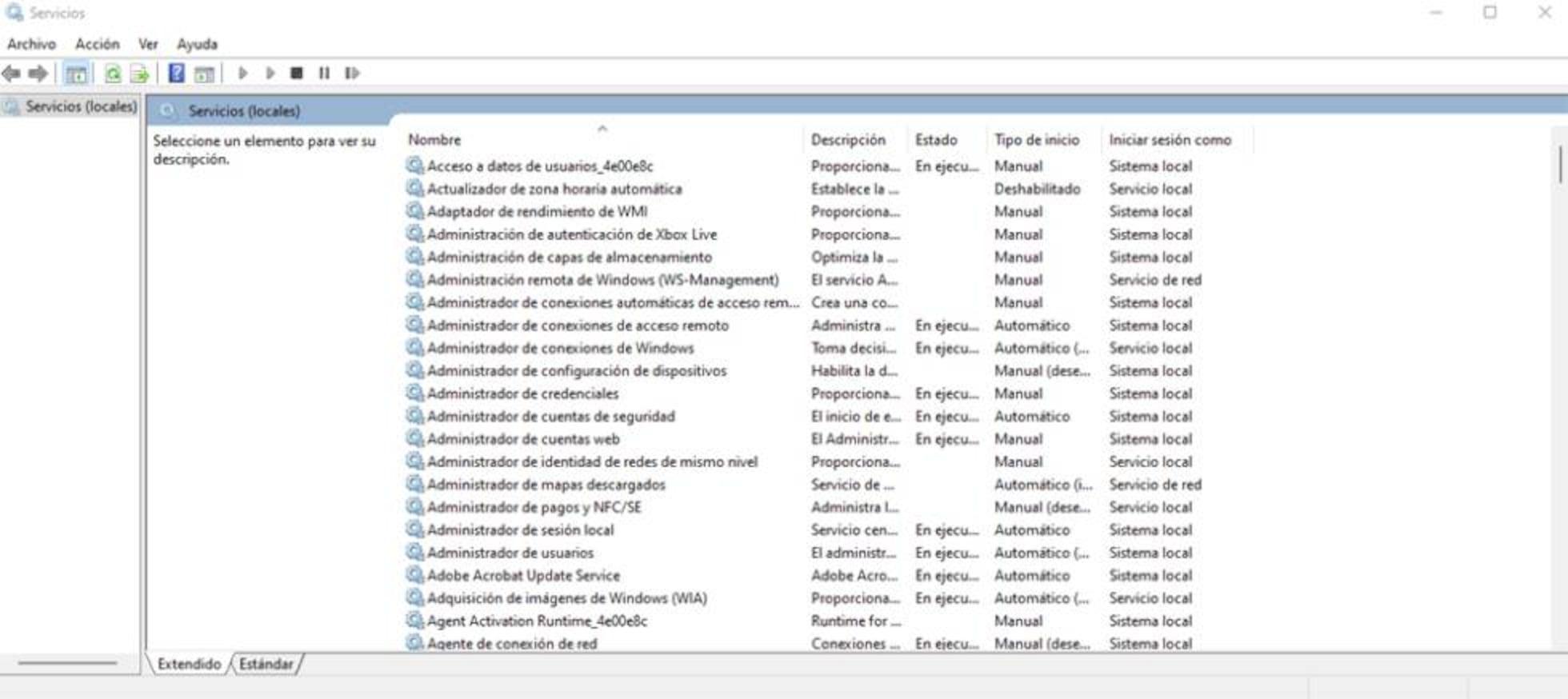Click the Servicios (locales) header icon
1568x699 pixels.
click(x=167, y=111)
